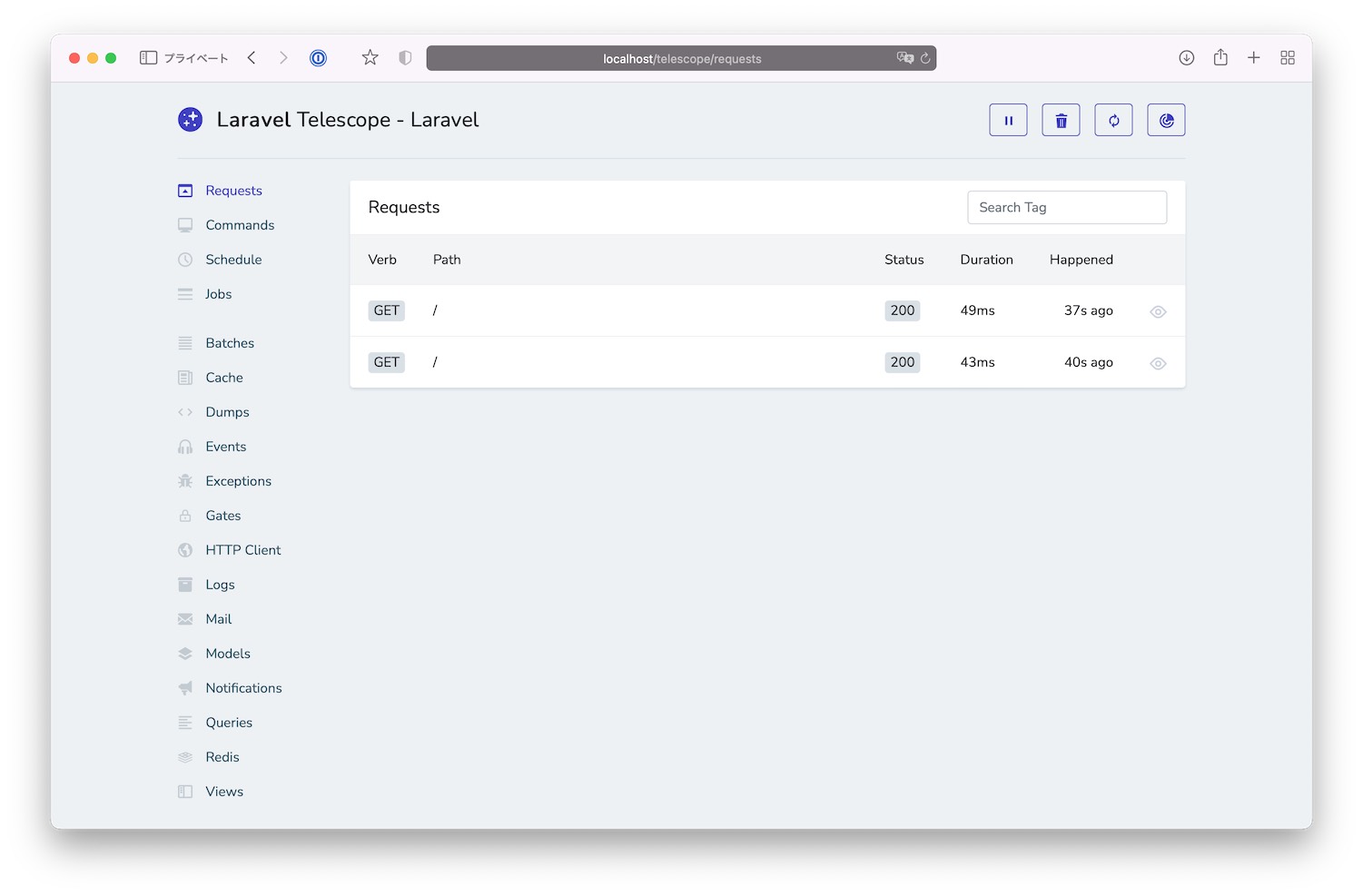1363x896 pixels.
Task: Open Mail via the envelope icon
Action: 184,619
